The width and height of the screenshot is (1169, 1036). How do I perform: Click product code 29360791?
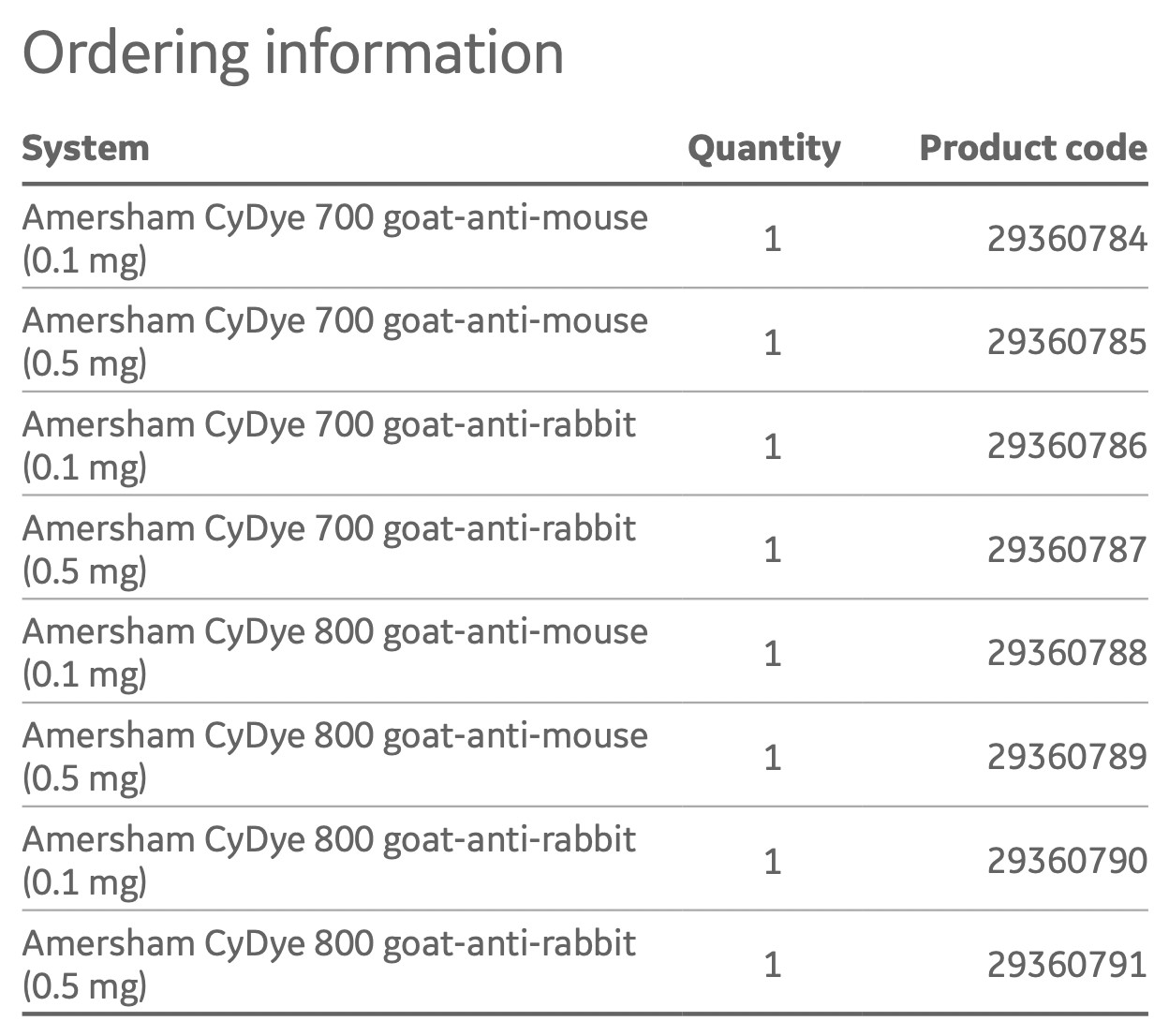click(1067, 965)
